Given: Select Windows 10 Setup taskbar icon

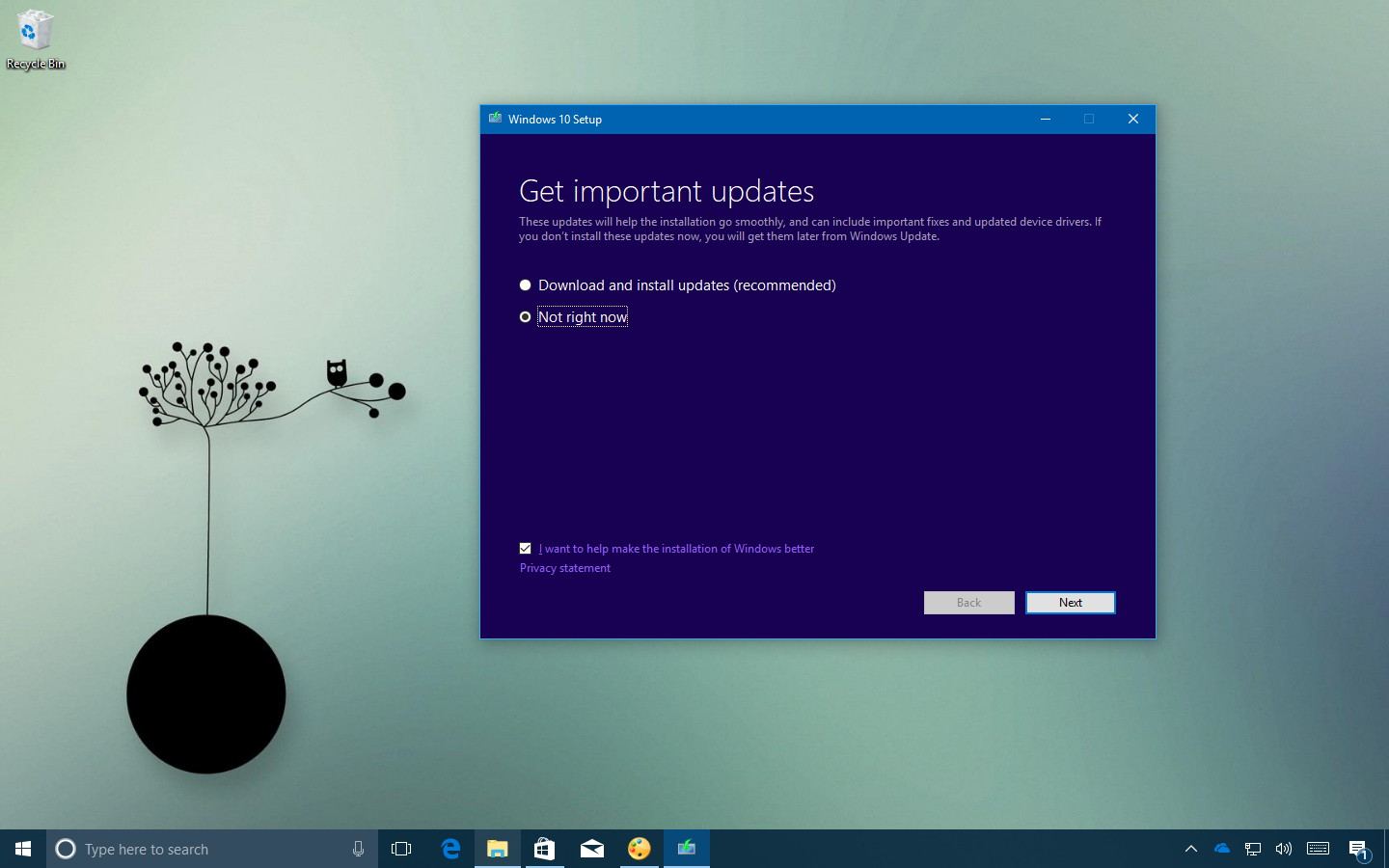Looking at the screenshot, I should [x=686, y=849].
